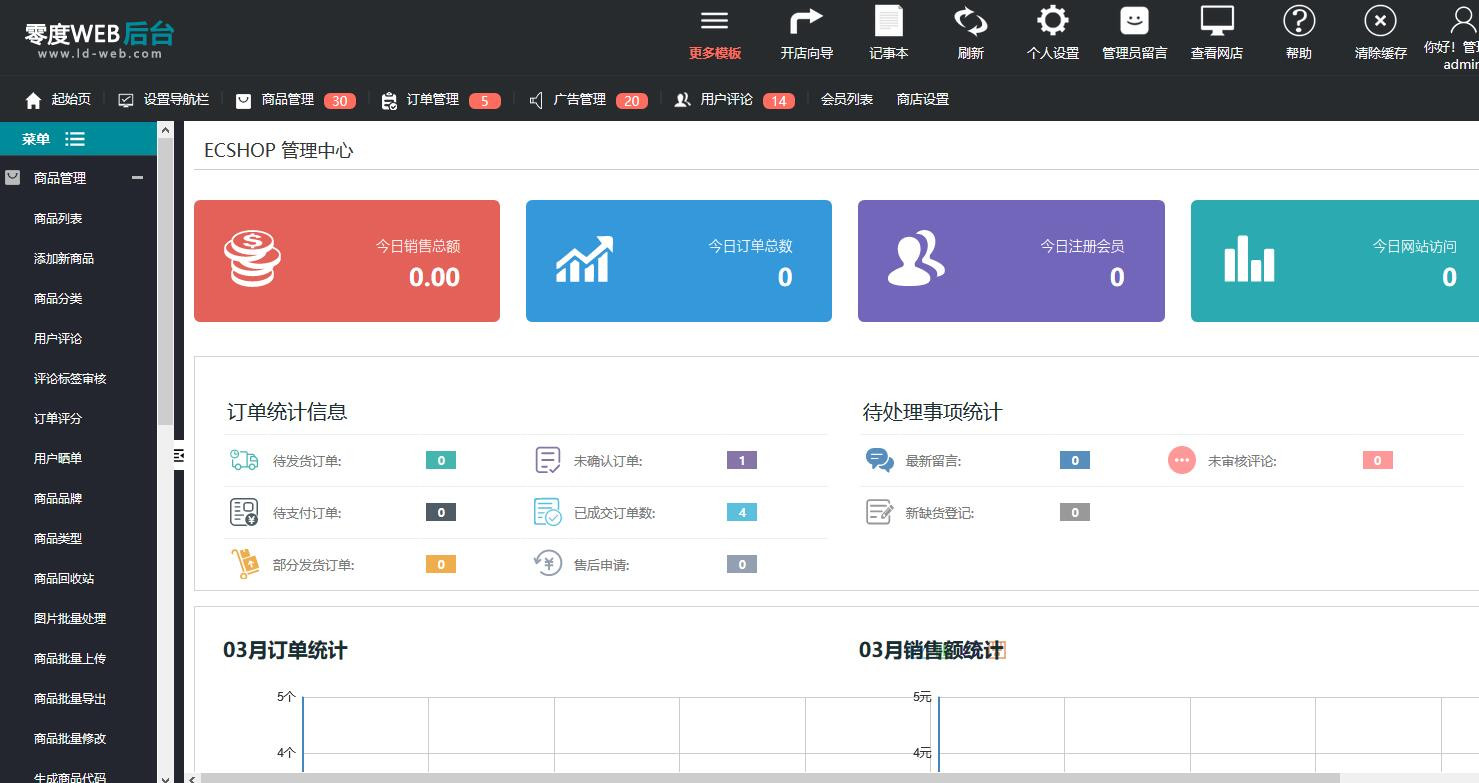Viewport: 1479px width, 783px height.
Task: Select 添加新商品 in the sidebar
Action: point(64,258)
